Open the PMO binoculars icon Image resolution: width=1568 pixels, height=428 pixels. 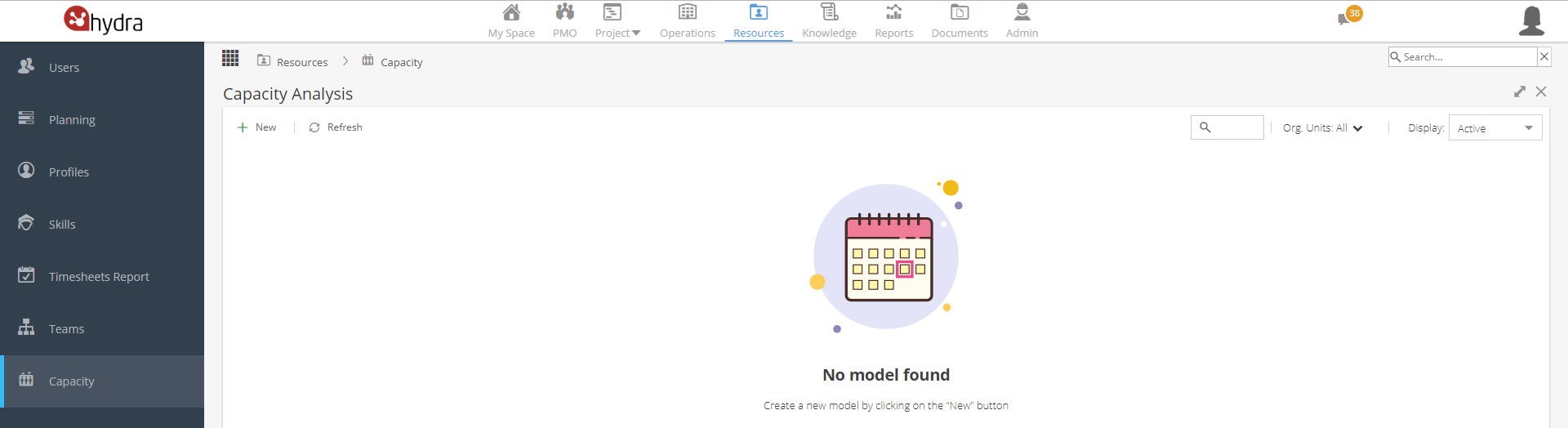tap(564, 12)
